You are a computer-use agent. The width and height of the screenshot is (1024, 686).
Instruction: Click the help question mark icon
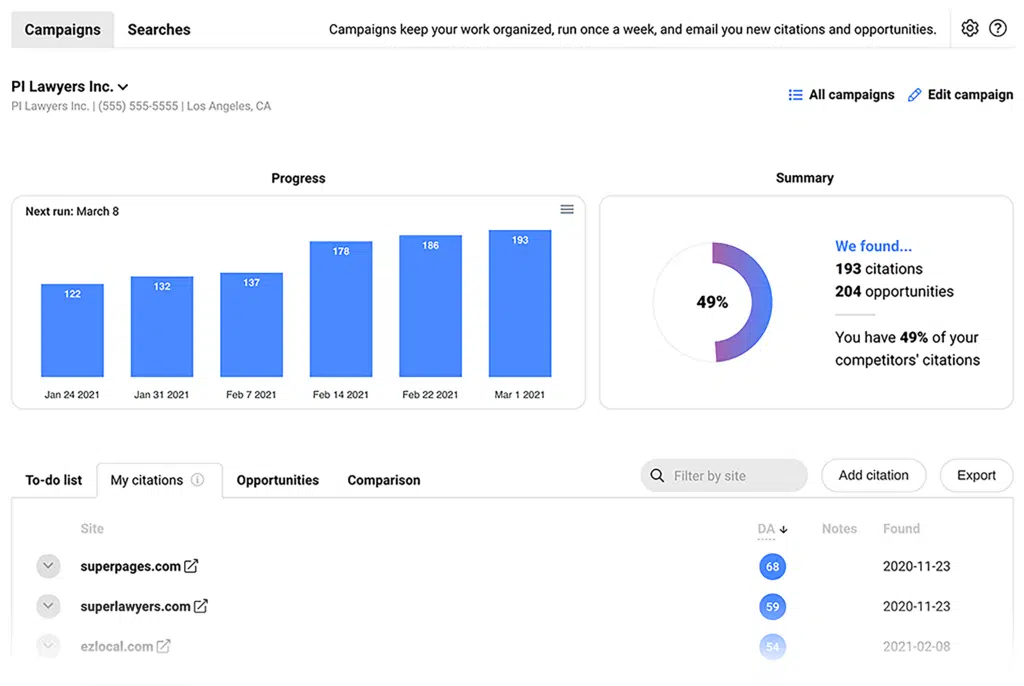pyautogui.click(x=997, y=28)
